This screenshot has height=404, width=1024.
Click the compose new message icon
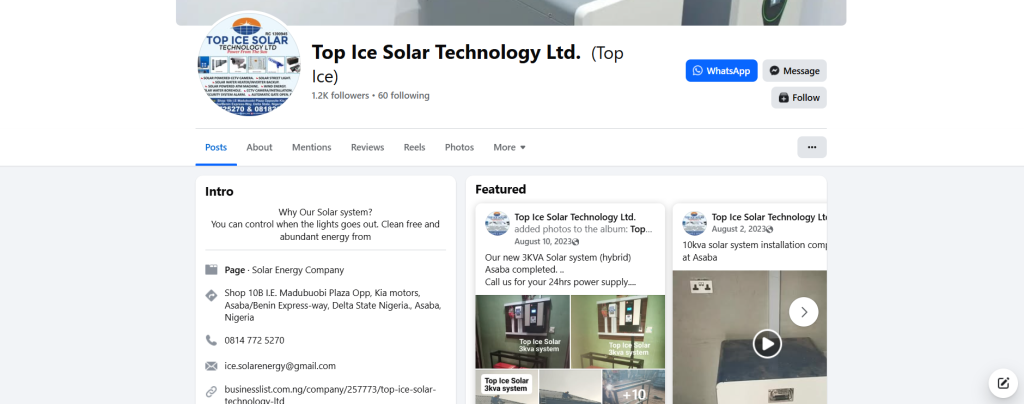click(1002, 383)
